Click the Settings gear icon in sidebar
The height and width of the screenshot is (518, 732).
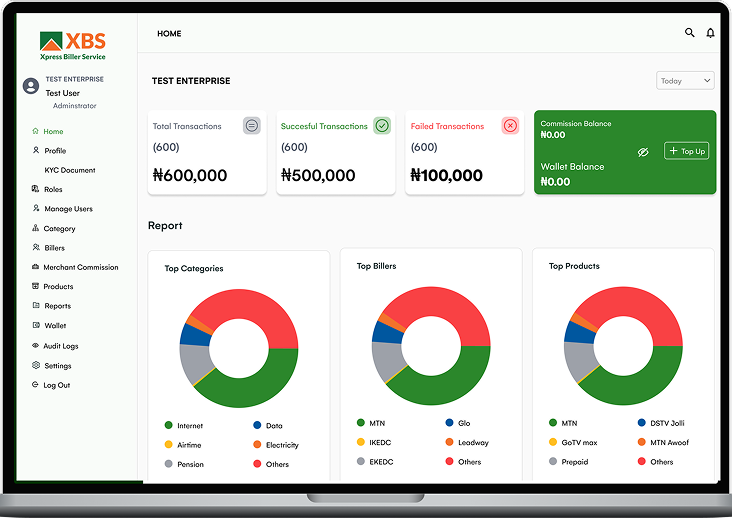(x=36, y=366)
